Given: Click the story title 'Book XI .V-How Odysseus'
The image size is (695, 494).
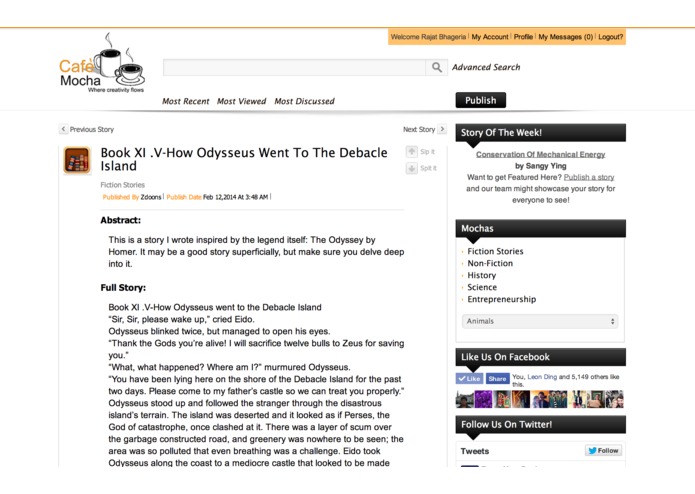Looking at the screenshot, I should pos(244,159).
